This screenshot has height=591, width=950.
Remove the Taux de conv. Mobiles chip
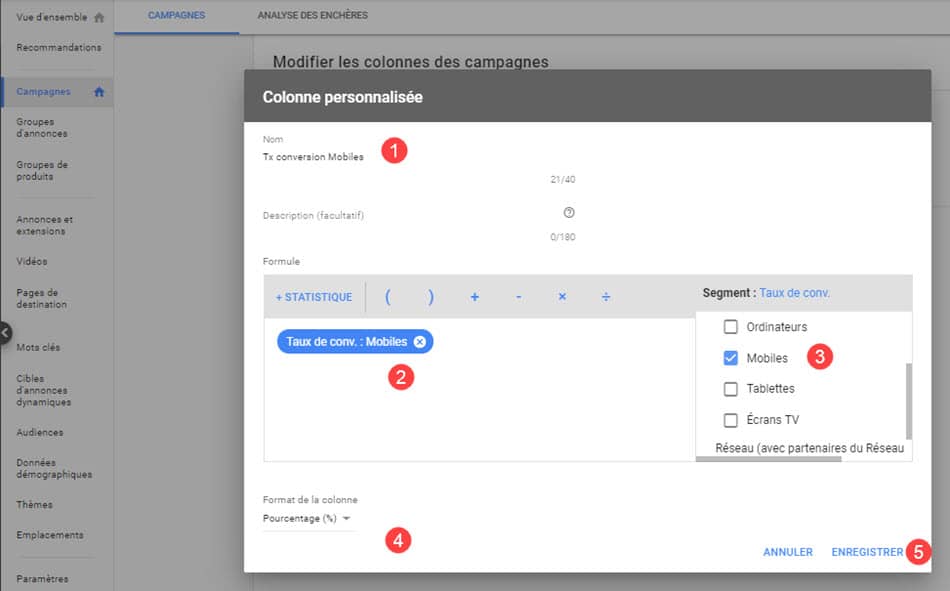pyautogui.click(x=419, y=342)
